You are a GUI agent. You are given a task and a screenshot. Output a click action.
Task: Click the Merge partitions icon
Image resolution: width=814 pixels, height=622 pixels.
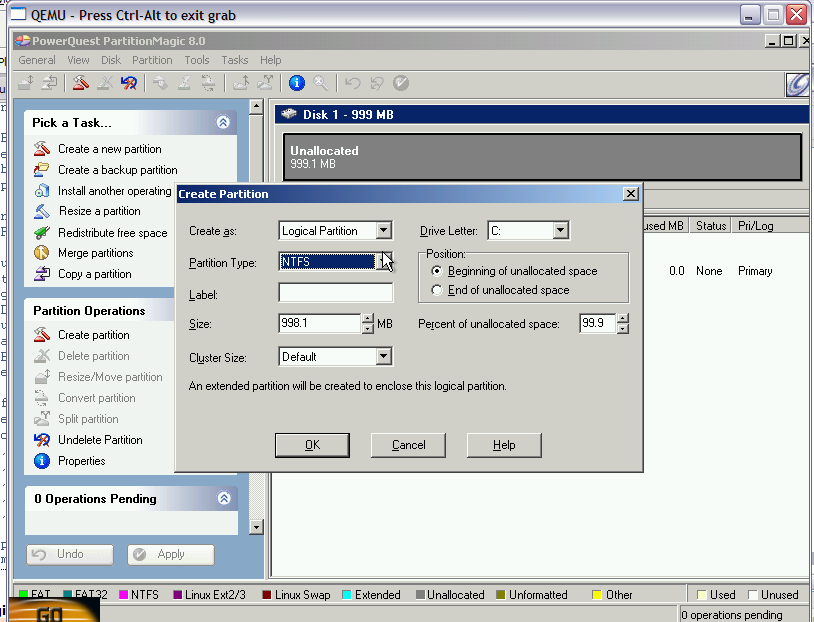click(x=41, y=253)
